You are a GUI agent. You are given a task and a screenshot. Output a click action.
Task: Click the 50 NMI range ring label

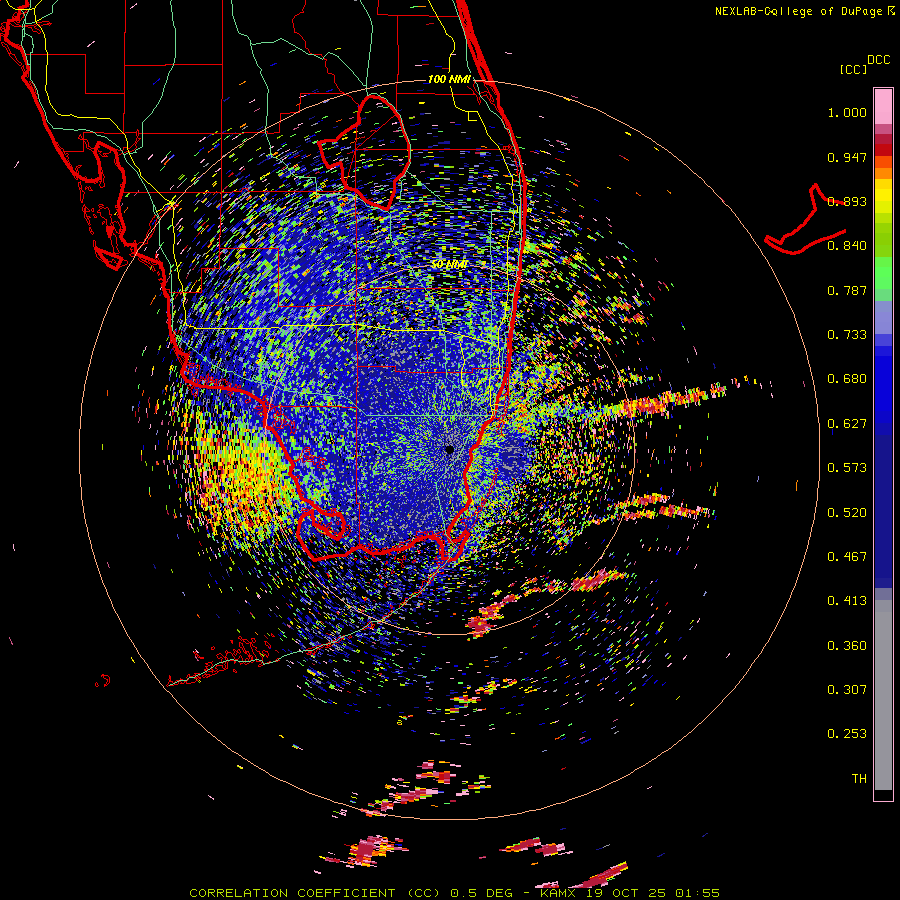pyautogui.click(x=449, y=264)
